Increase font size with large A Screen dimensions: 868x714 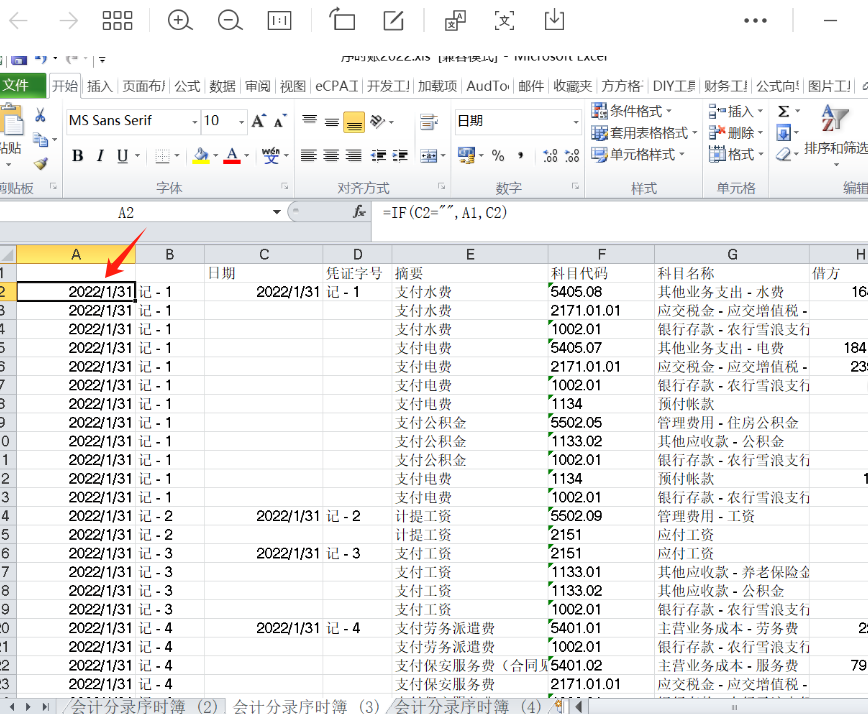pyautogui.click(x=259, y=121)
